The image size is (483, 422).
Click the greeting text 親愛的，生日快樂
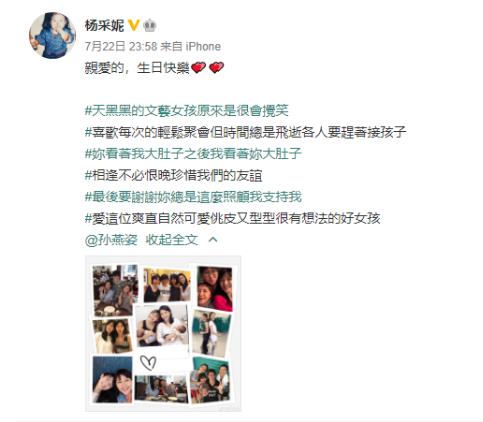coord(137,68)
